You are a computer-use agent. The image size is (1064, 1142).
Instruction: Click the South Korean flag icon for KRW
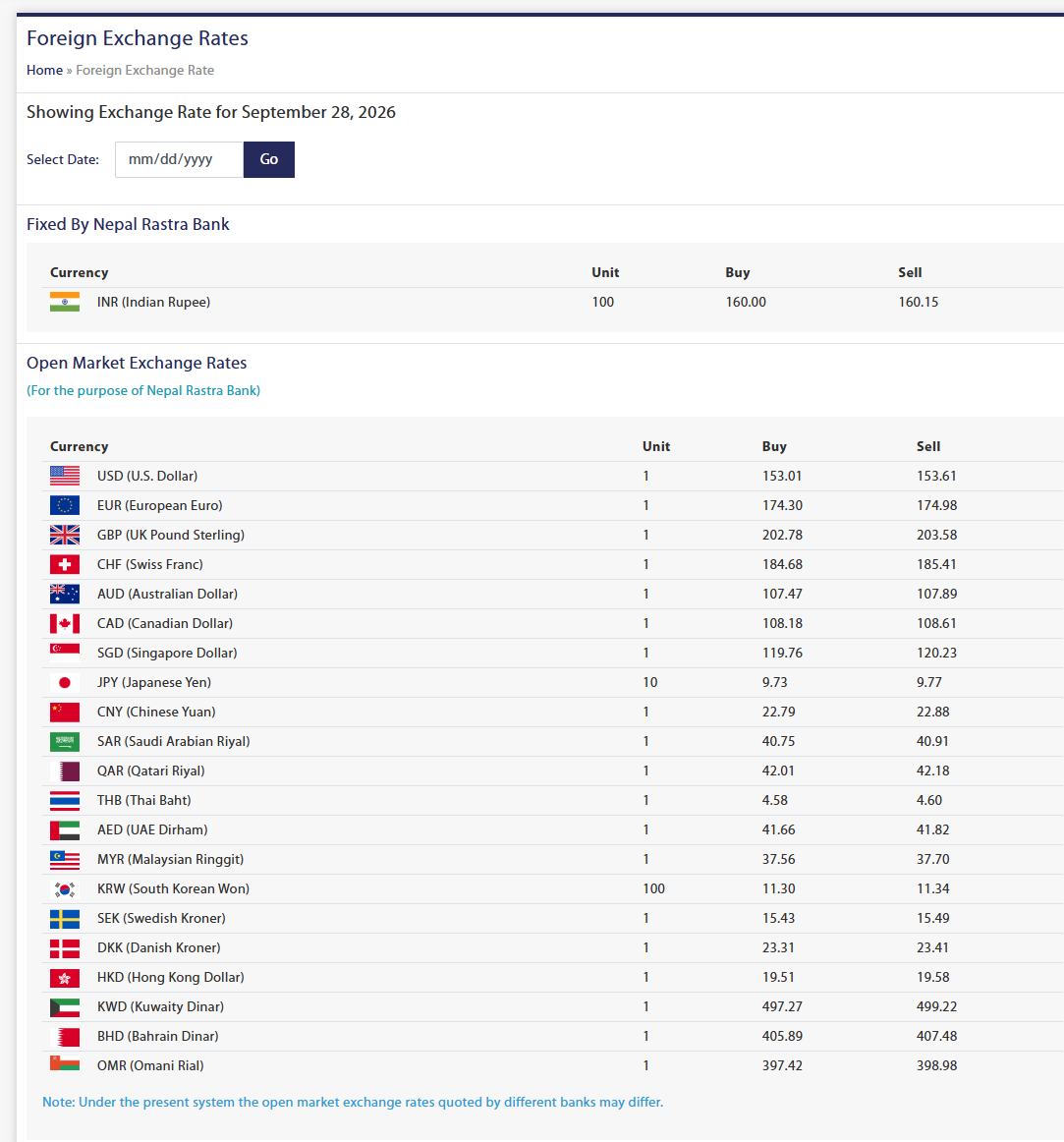click(x=65, y=888)
